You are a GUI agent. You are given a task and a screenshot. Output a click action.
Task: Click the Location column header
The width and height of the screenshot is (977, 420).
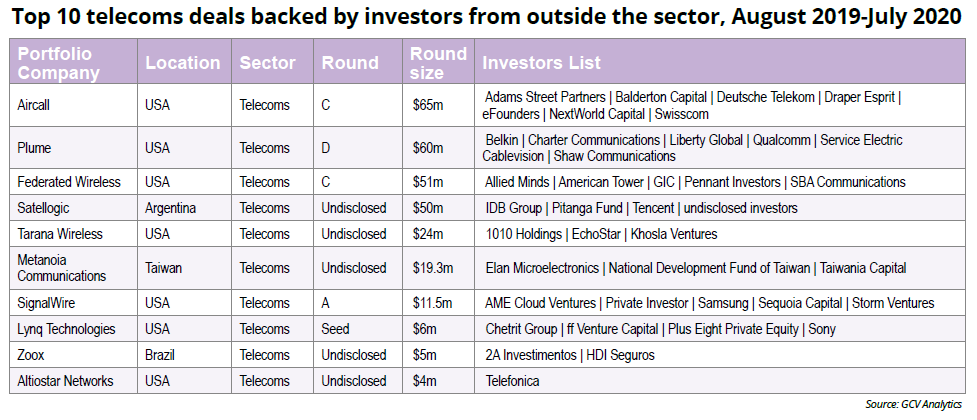pyautogui.click(x=183, y=62)
